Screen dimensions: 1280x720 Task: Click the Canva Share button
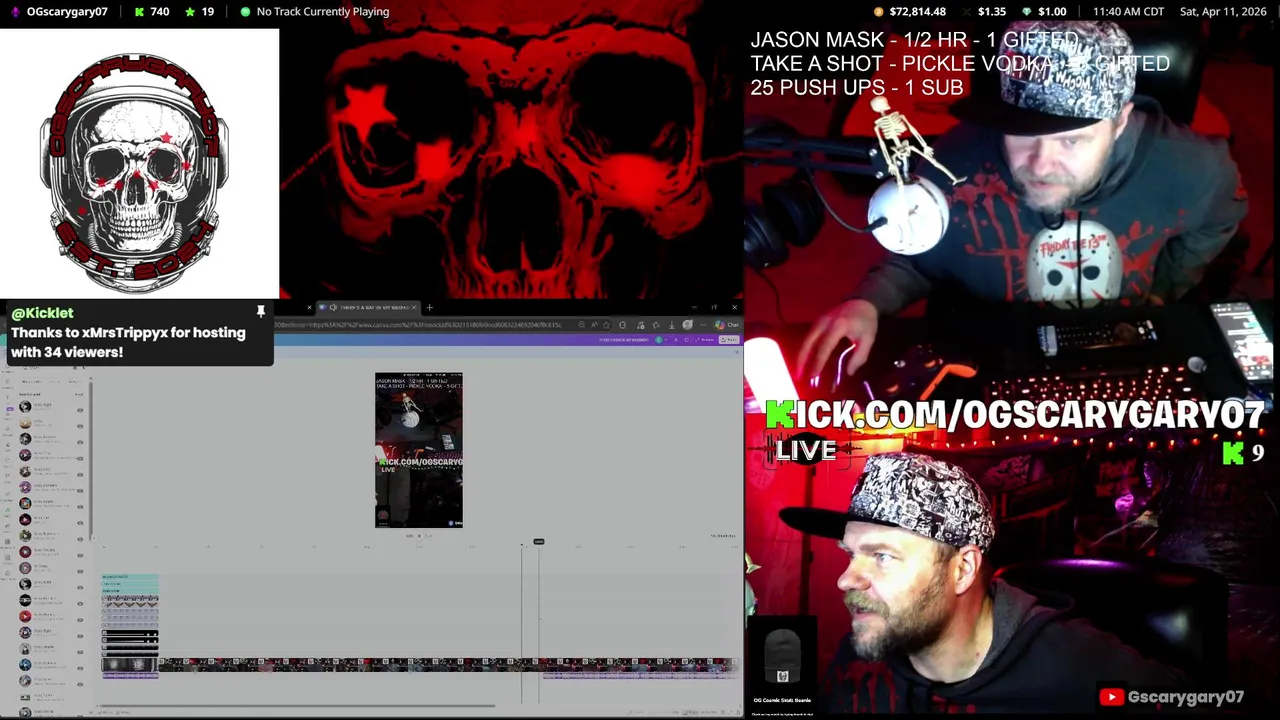coord(727,339)
